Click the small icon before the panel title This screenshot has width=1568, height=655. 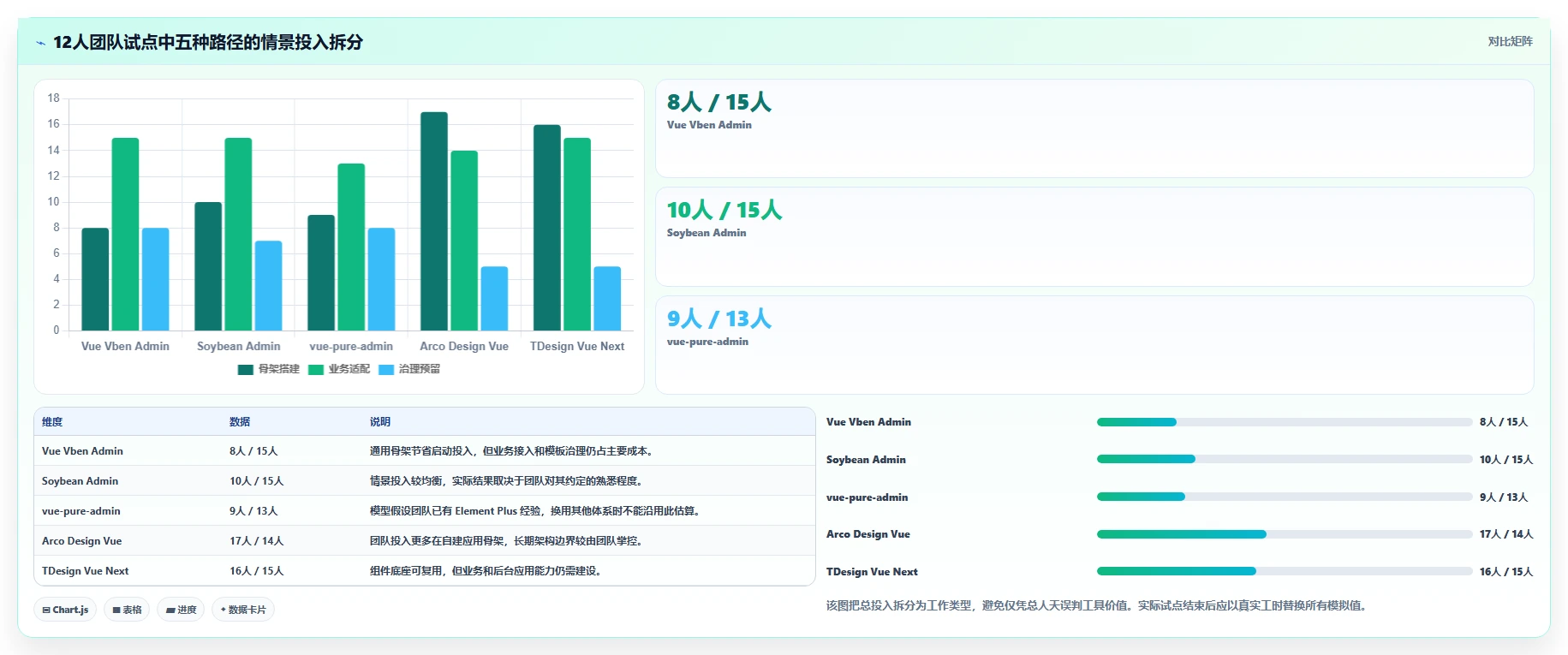click(x=40, y=43)
